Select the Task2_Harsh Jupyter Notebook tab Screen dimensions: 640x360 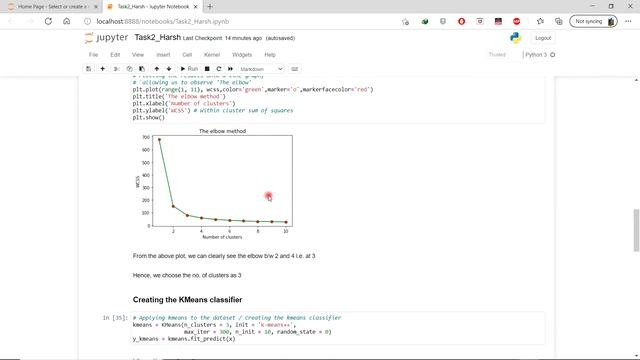153,7
